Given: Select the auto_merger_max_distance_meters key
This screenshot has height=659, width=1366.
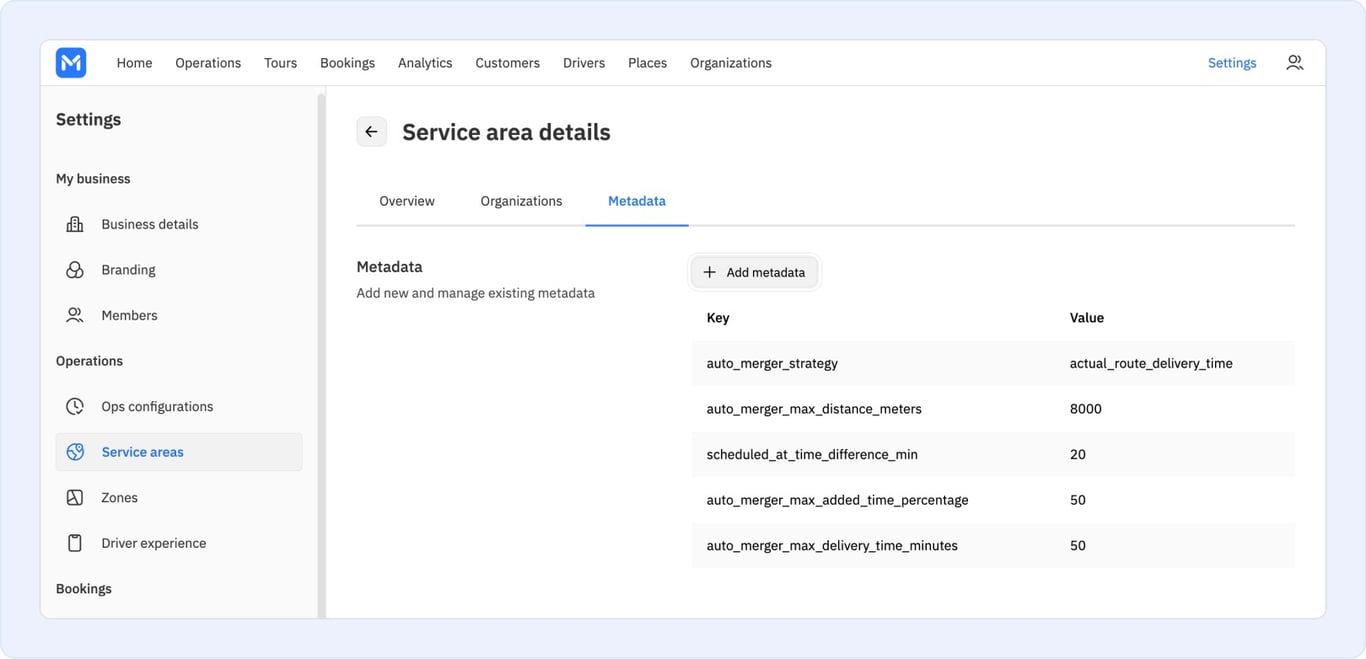Looking at the screenshot, I should pyautogui.click(x=814, y=409).
